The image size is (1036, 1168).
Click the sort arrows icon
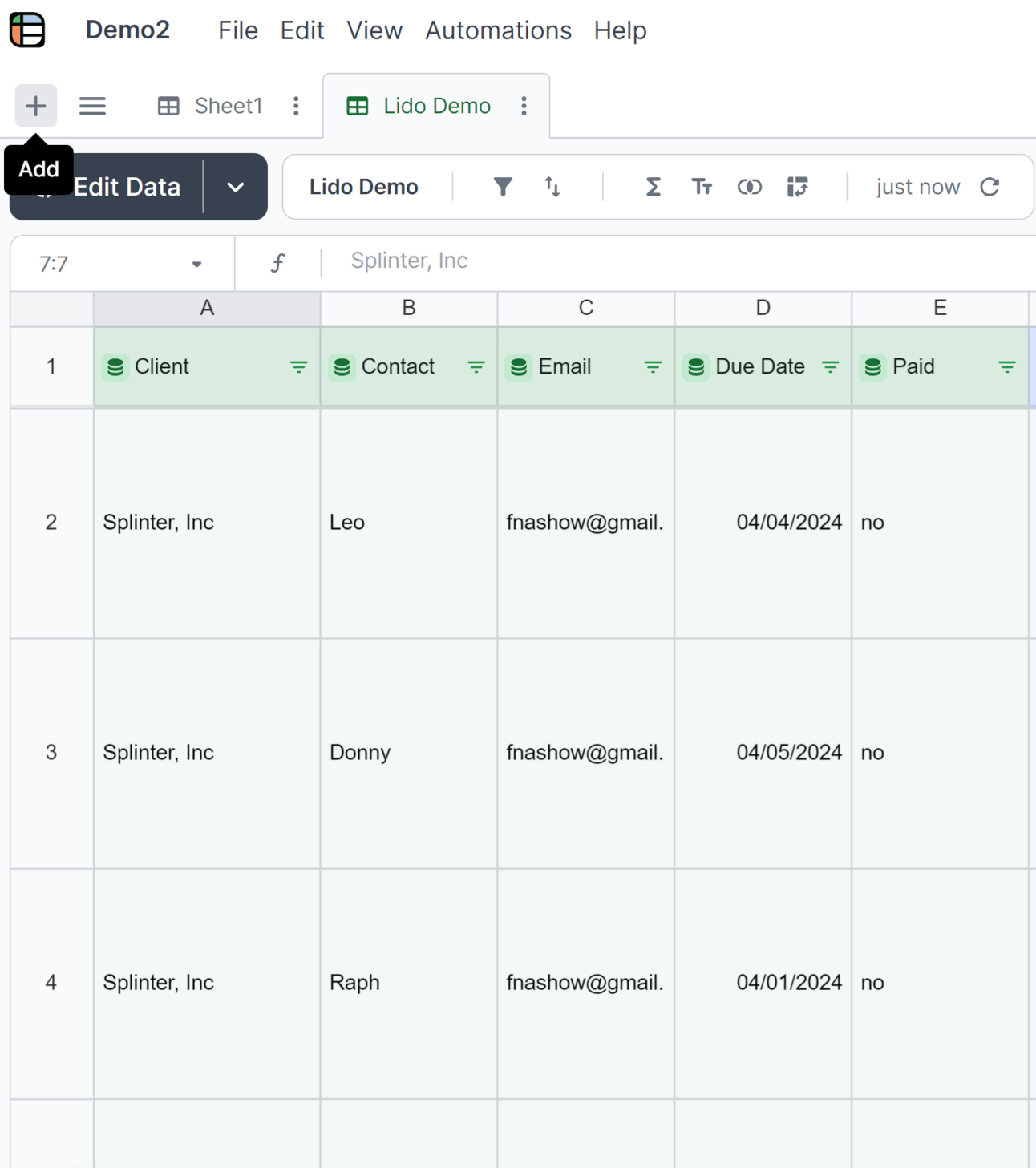click(x=552, y=187)
